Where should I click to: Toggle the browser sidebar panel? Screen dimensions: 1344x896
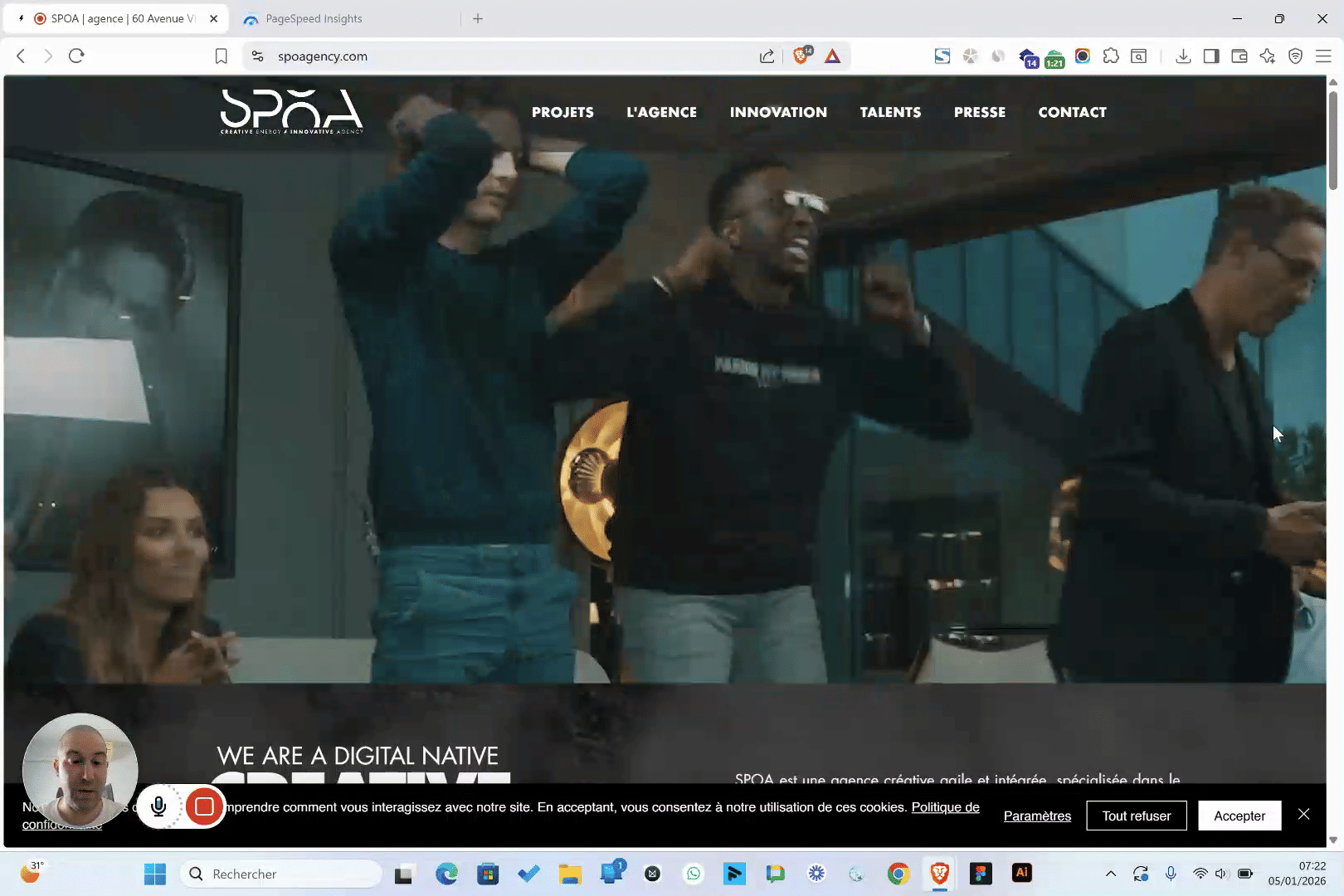click(x=1211, y=56)
